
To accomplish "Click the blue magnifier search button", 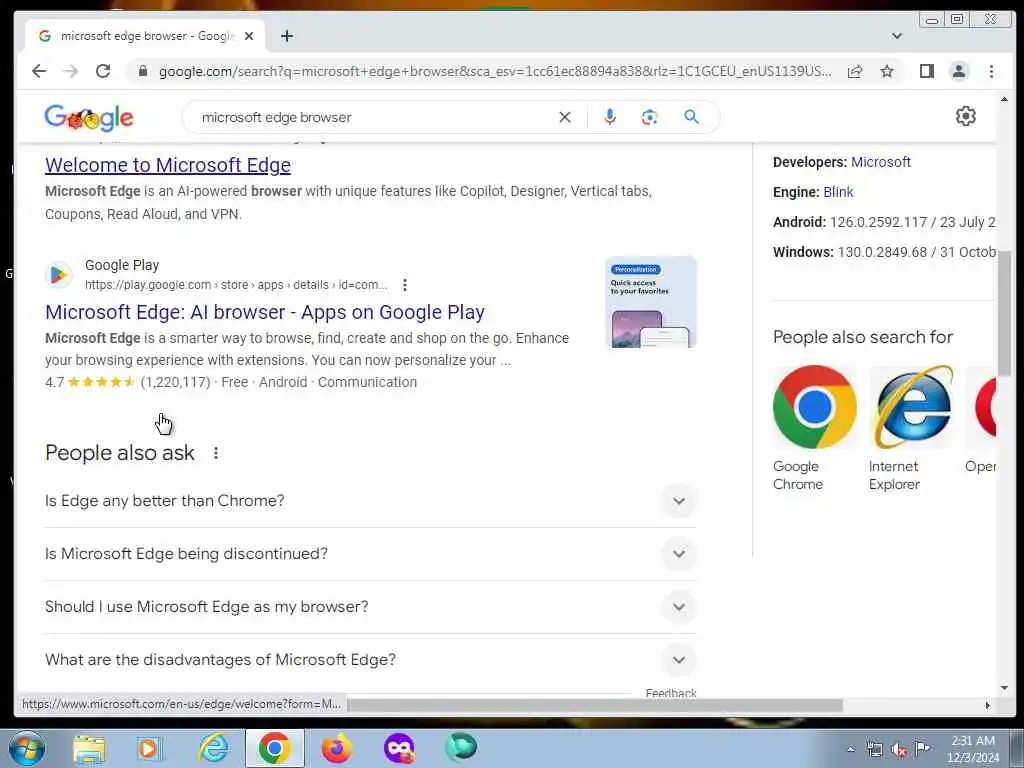I will click(692, 117).
